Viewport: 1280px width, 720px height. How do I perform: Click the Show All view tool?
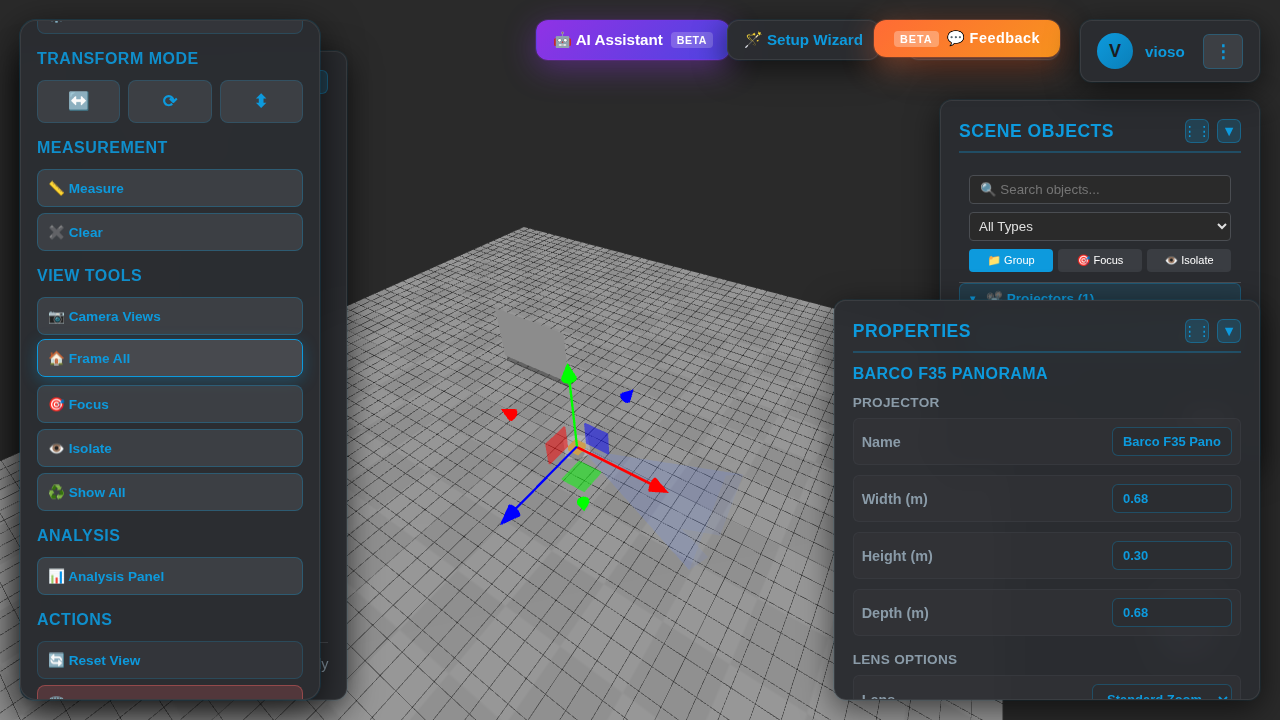click(169, 492)
